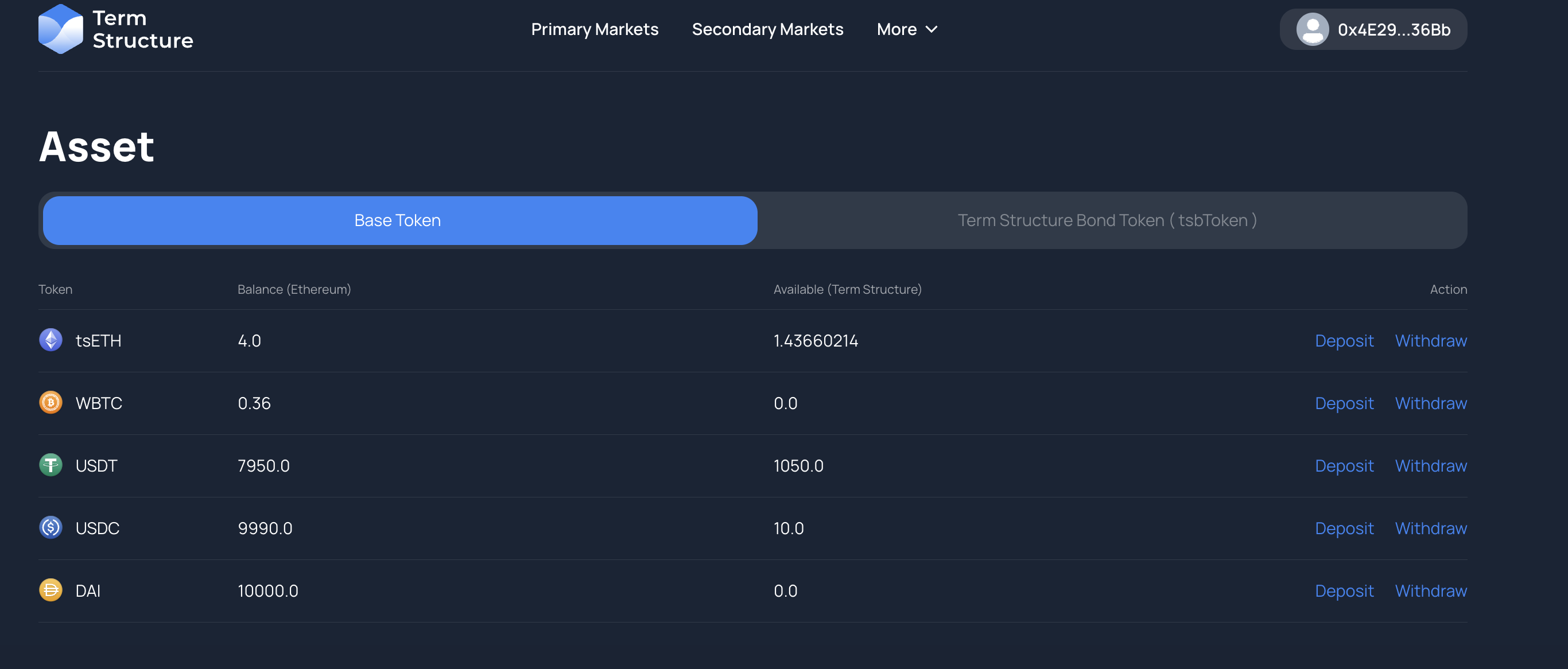Click the wallet avatar icon
The width and height of the screenshot is (1568, 669).
pyautogui.click(x=1313, y=29)
